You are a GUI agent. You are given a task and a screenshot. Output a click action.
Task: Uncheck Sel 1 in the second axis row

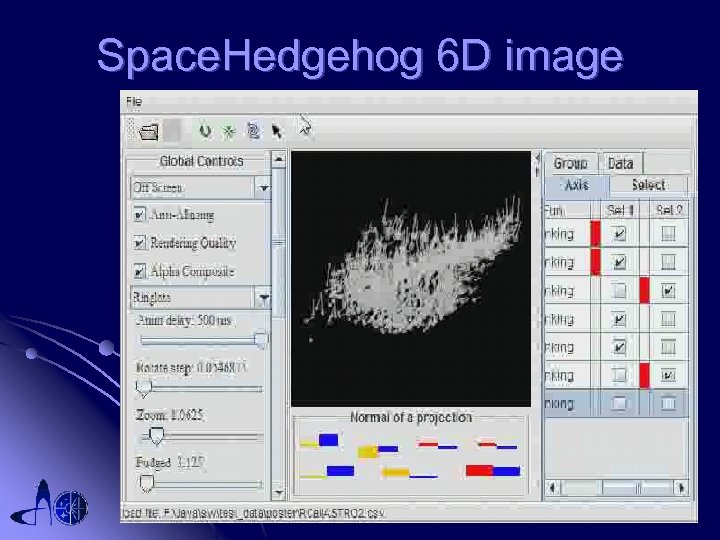(x=619, y=263)
